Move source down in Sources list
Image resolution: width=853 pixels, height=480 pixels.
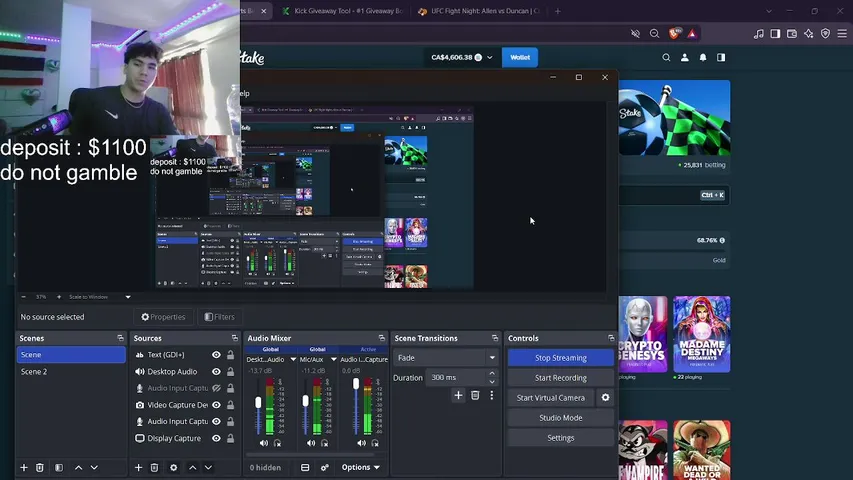[x=208, y=467]
